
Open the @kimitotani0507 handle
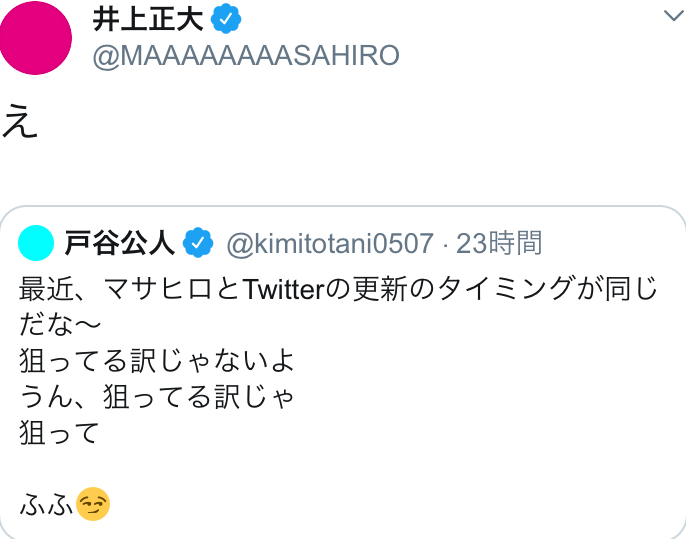[330, 243]
